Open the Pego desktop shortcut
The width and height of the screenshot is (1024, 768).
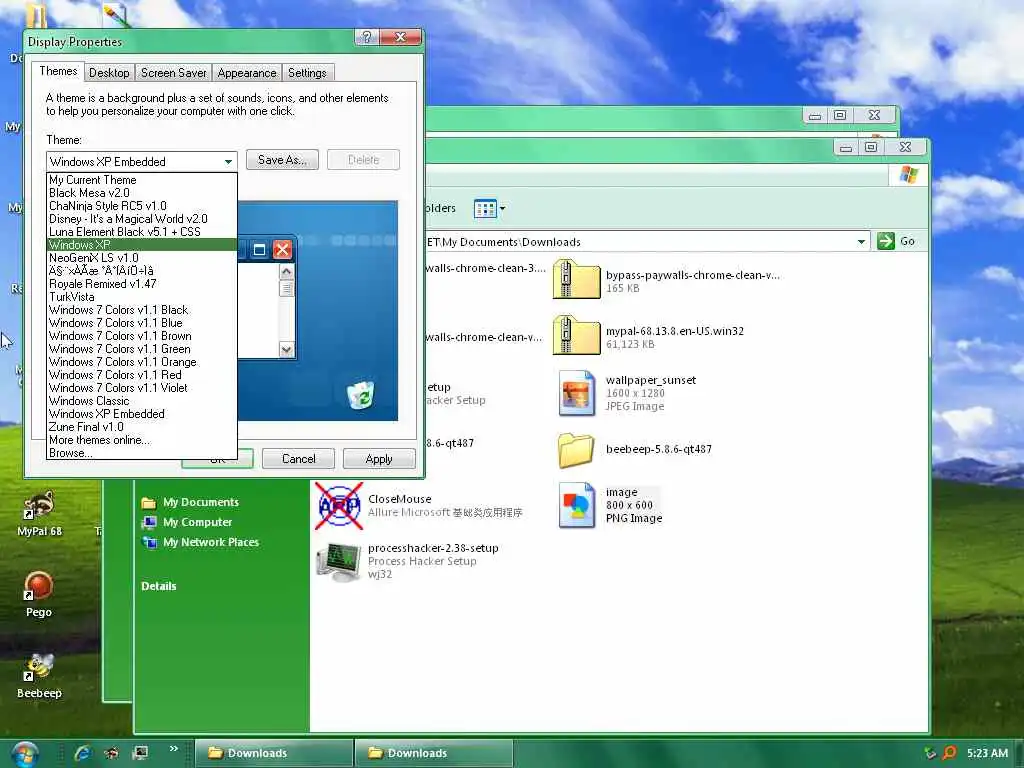(39, 595)
